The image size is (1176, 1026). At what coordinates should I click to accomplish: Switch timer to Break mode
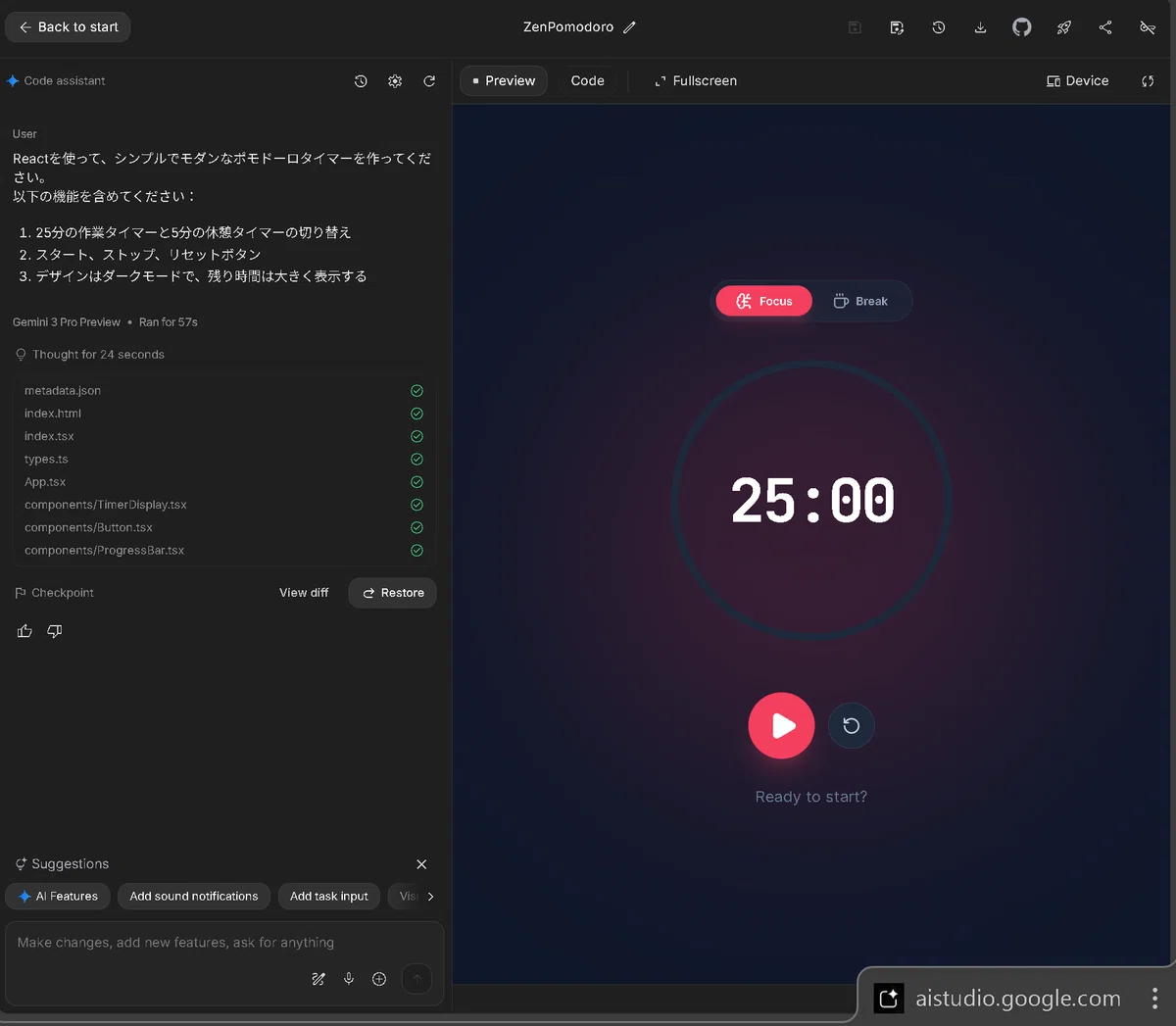pyautogui.click(x=860, y=301)
